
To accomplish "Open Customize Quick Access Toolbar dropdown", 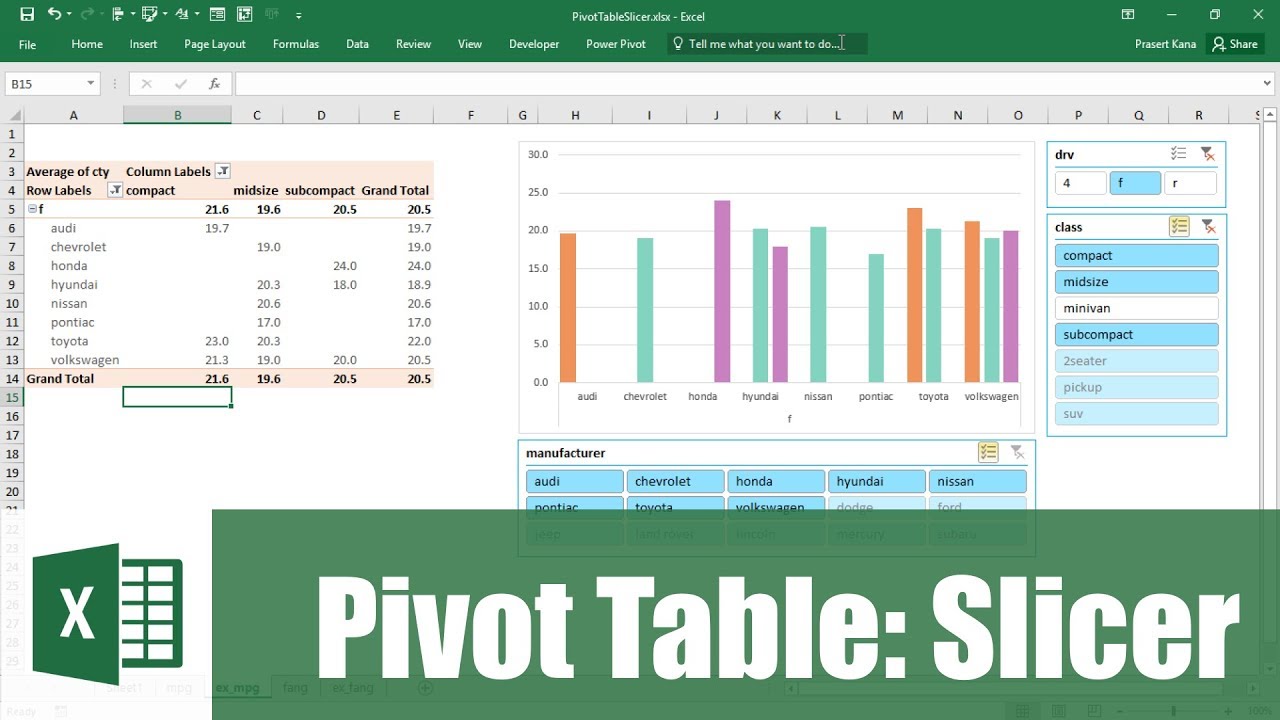I will (299, 15).
